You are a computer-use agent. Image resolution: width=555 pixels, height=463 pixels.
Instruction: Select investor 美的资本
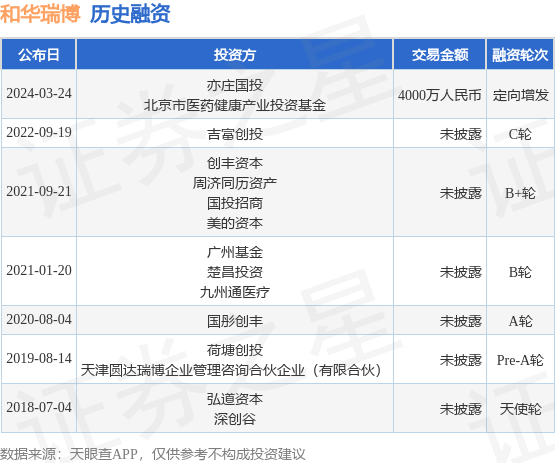(x=235, y=223)
